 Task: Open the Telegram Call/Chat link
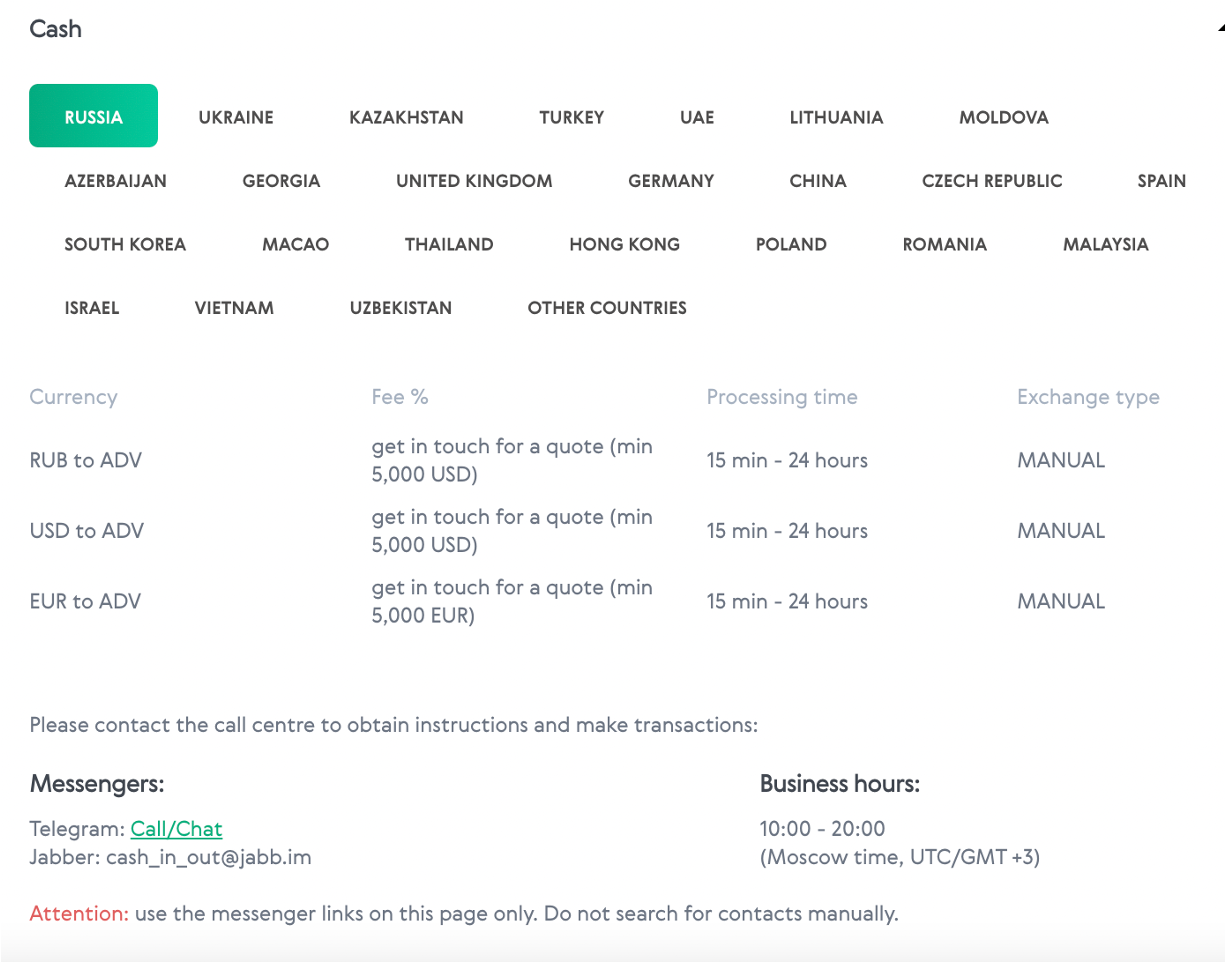click(176, 829)
